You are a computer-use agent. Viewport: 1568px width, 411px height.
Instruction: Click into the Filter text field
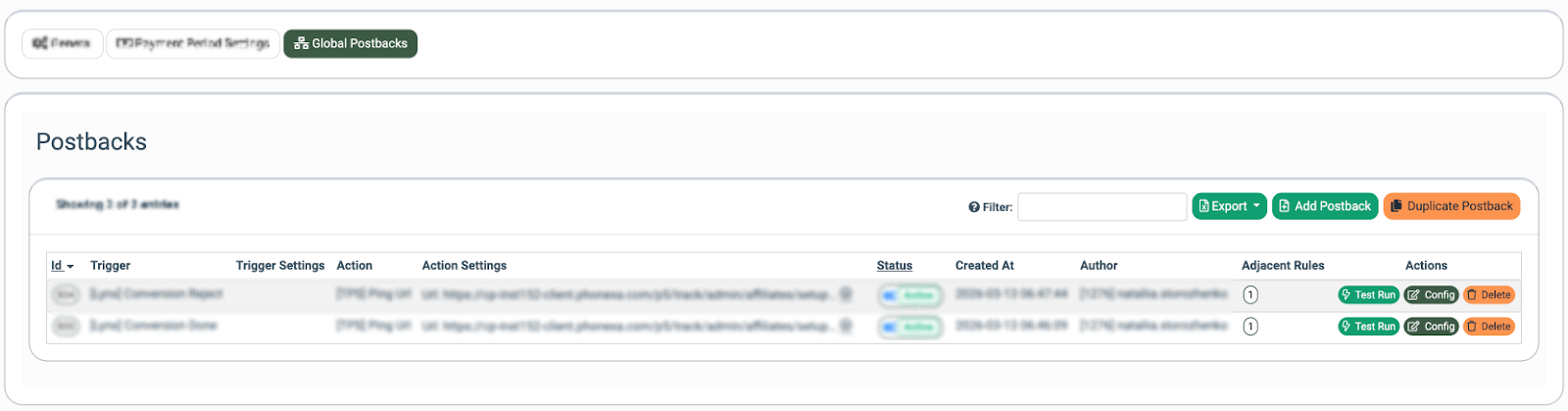pos(1102,207)
